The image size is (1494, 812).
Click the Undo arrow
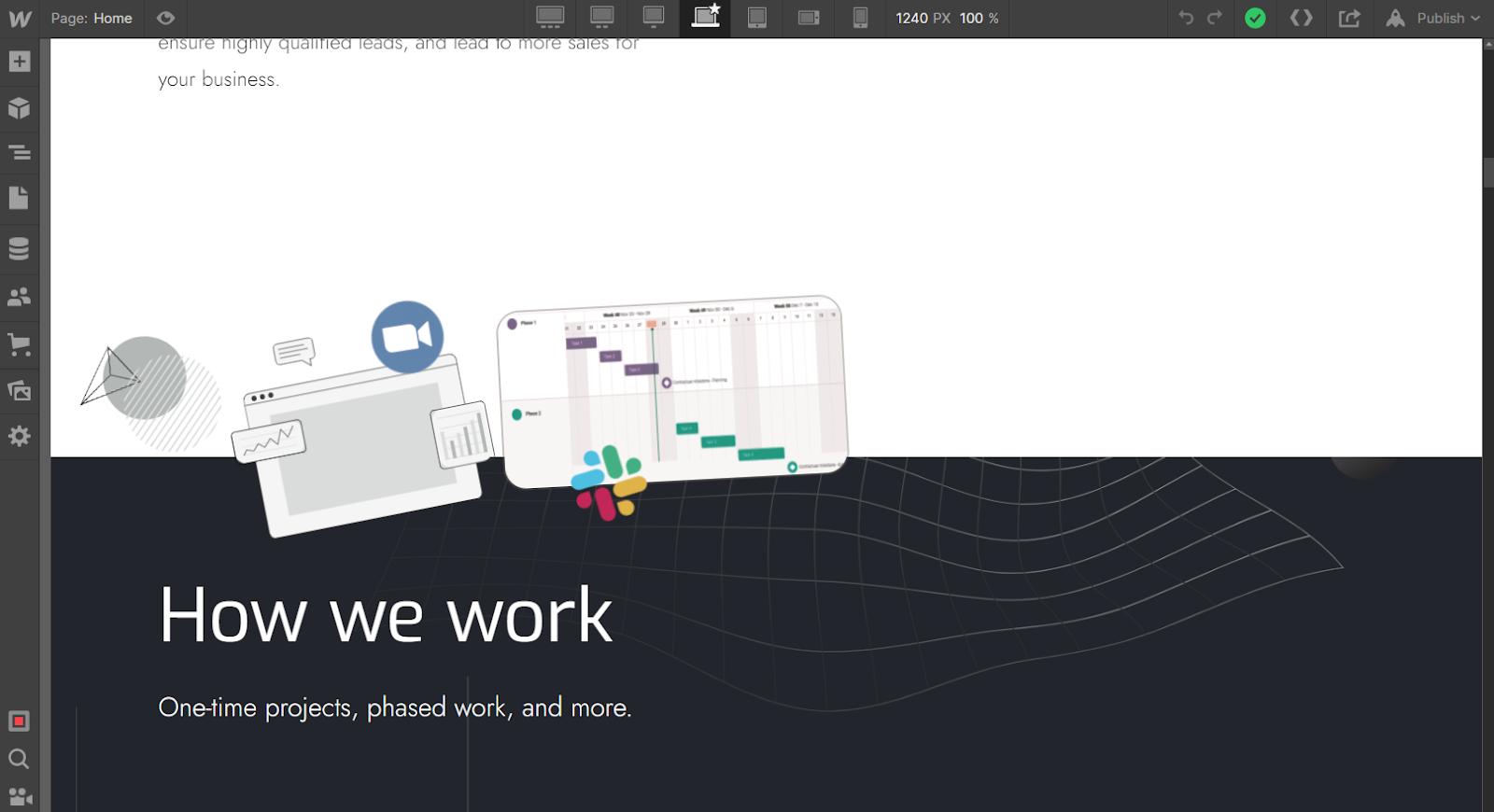coord(1186,18)
